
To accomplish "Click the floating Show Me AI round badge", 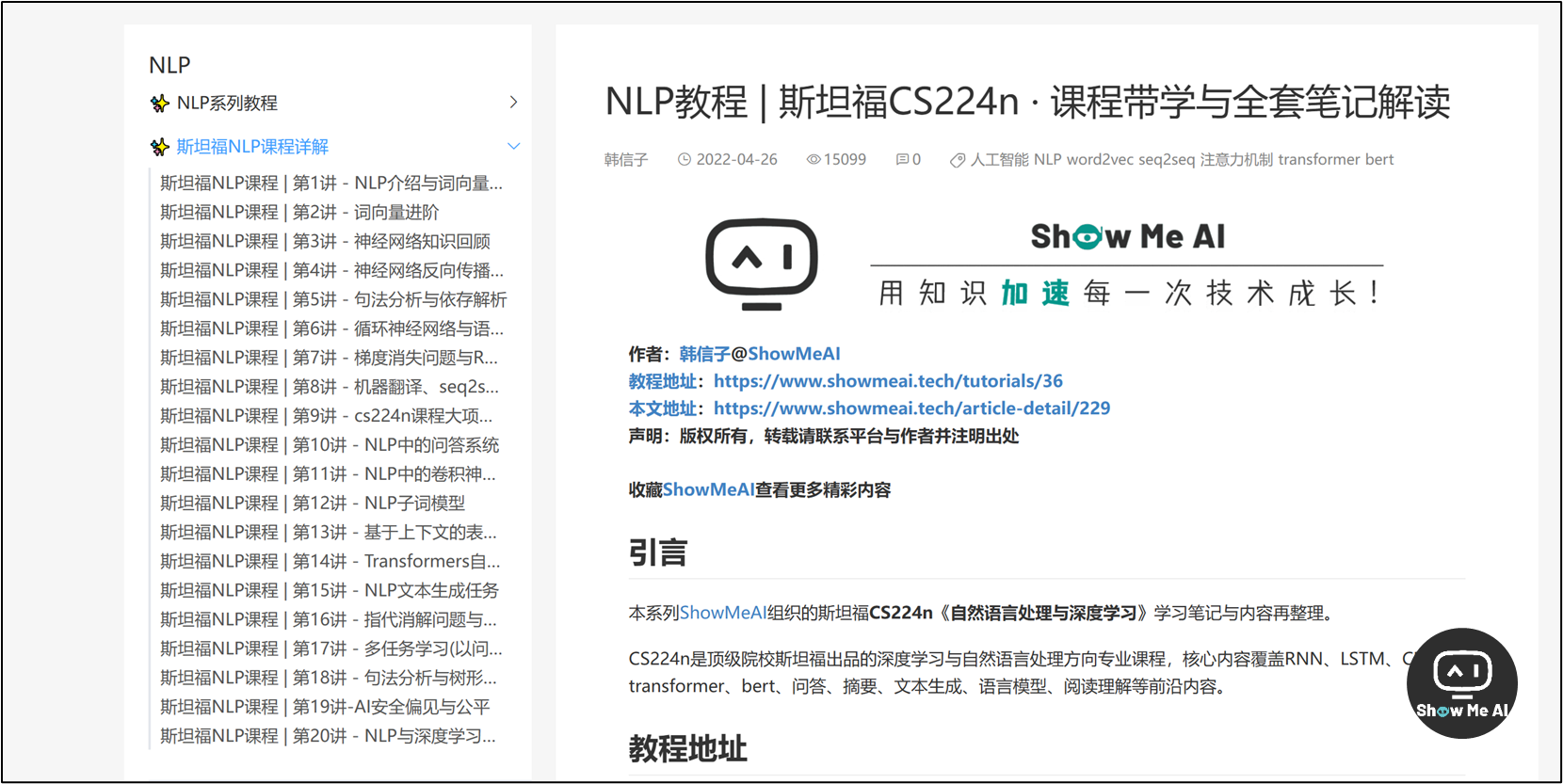I will 1461,683.
